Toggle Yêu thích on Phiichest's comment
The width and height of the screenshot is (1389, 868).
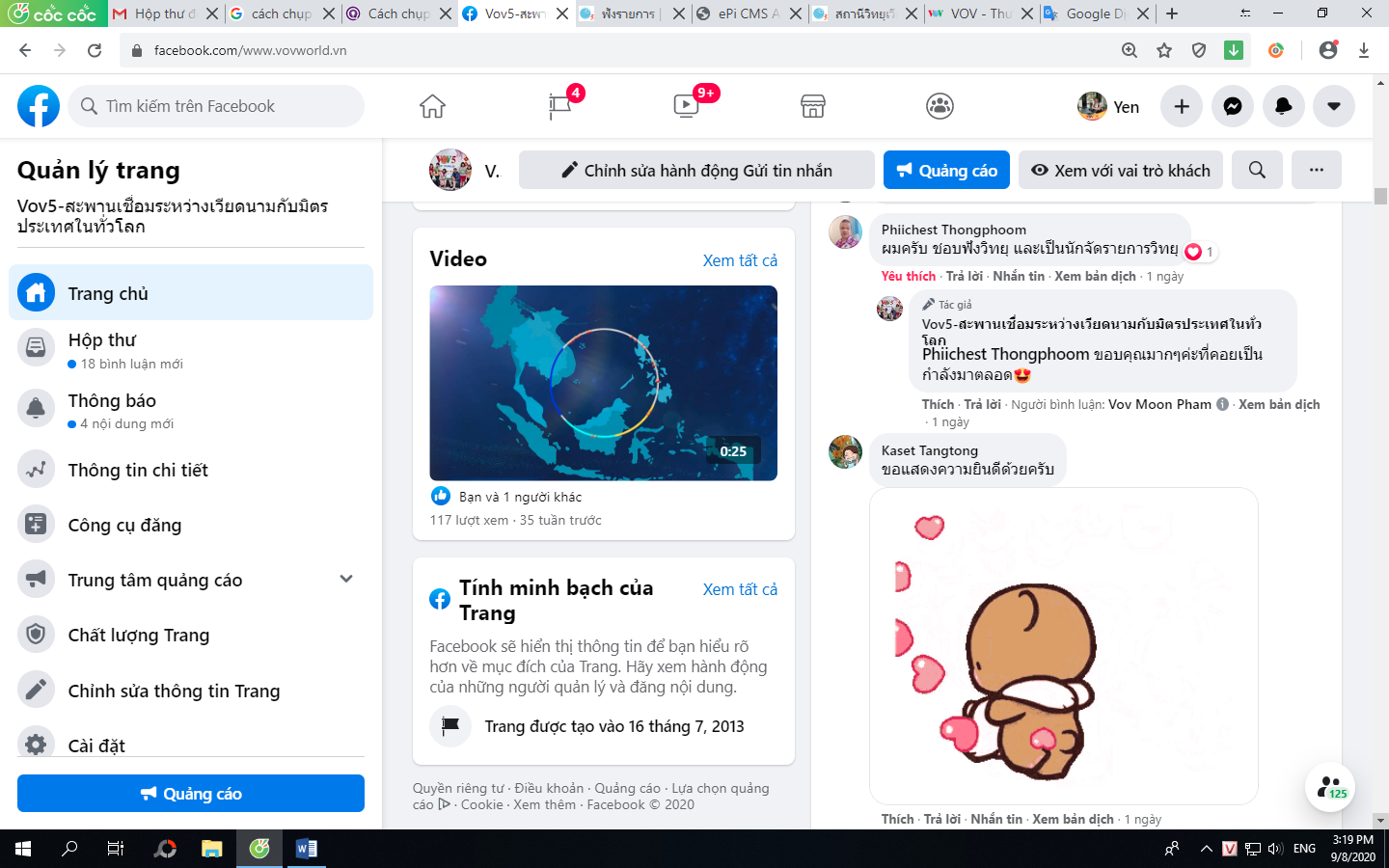tap(908, 277)
